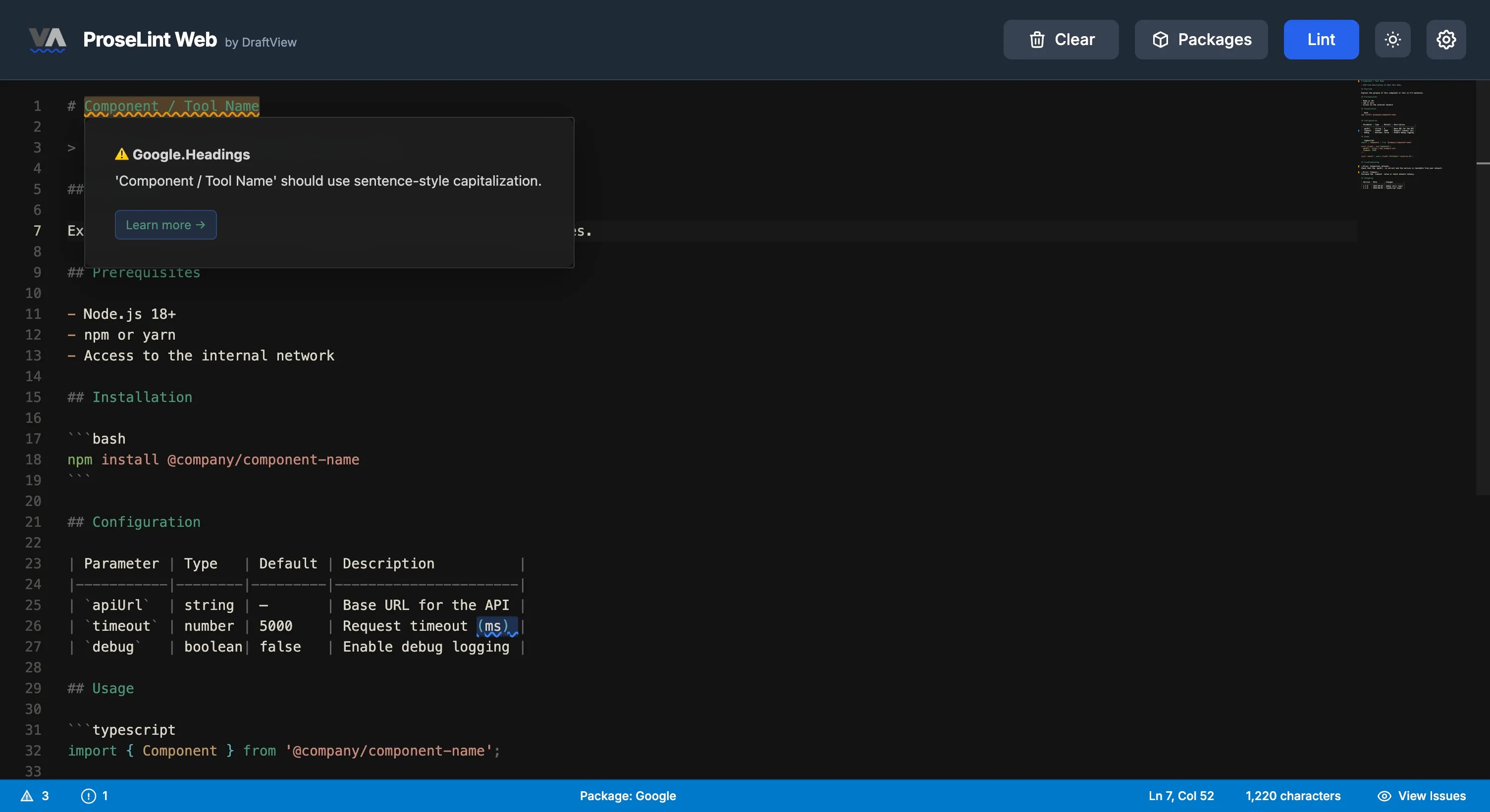The image size is (1490, 812).
Task: Click the Usage heading line
Action: (101, 688)
